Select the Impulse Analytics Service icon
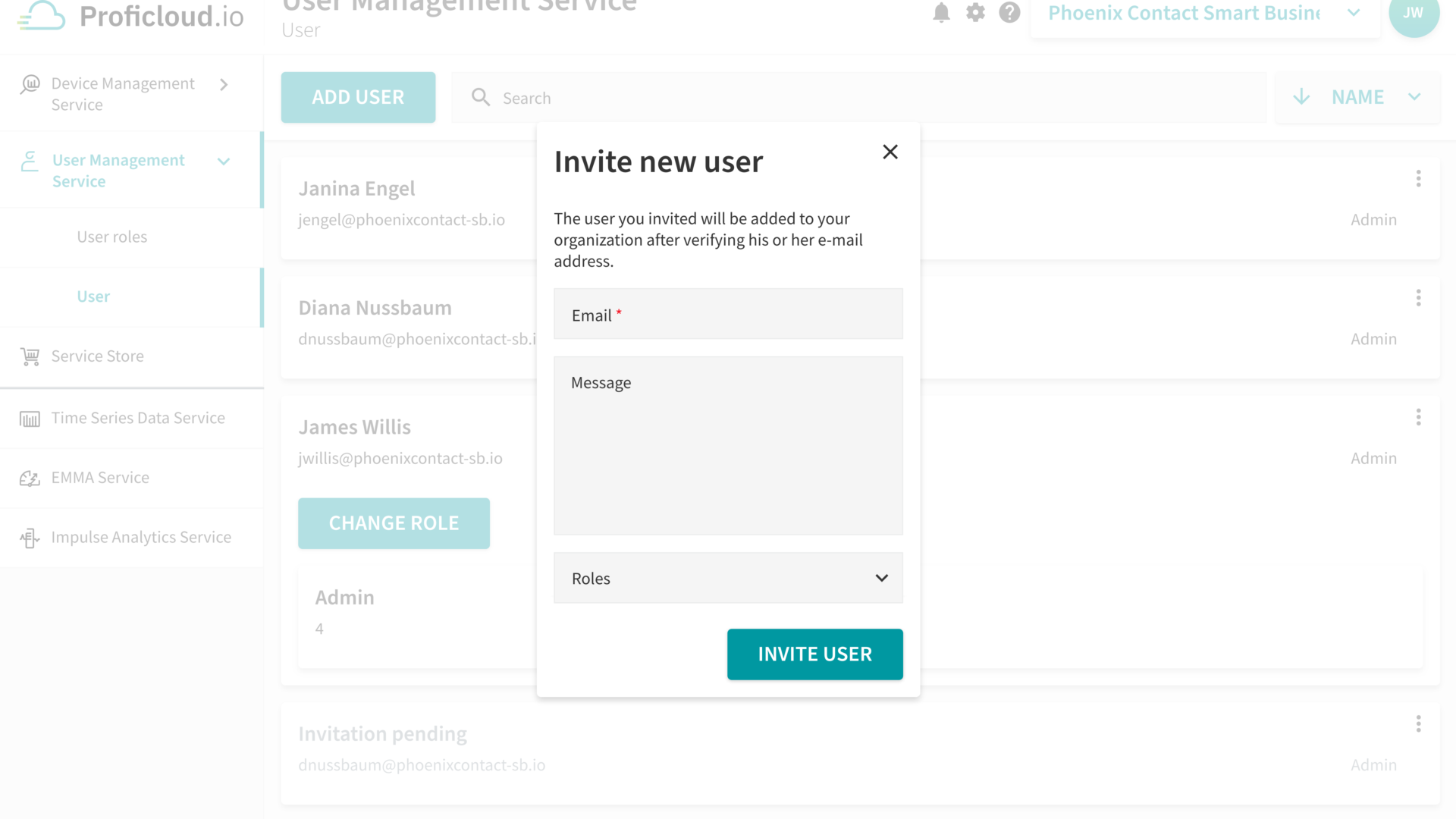Image resolution: width=1456 pixels, height=819 pixels. (30, 538)
